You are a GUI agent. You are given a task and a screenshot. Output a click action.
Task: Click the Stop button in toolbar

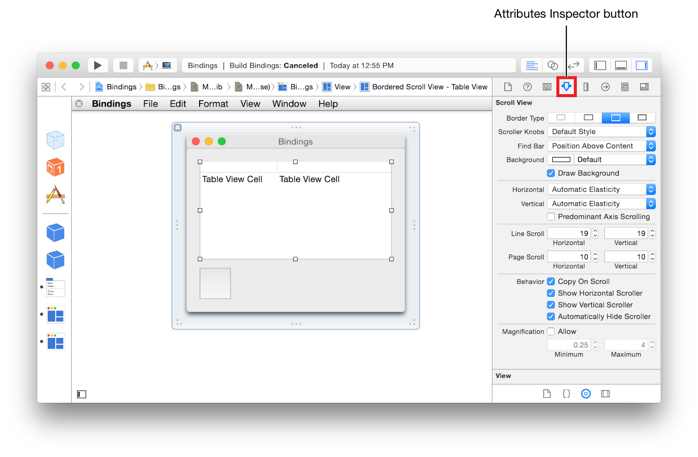pyautogui.click(x=123, y=65)
